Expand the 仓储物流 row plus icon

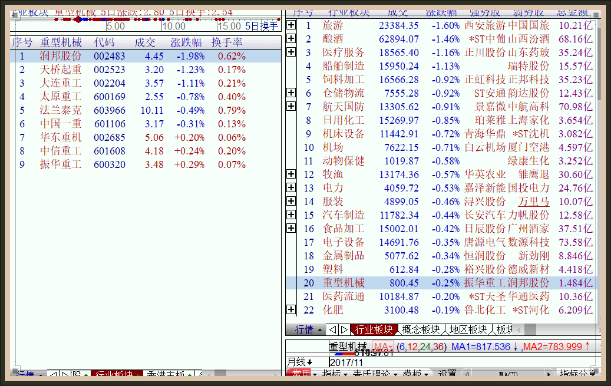(x=291, y=93)
